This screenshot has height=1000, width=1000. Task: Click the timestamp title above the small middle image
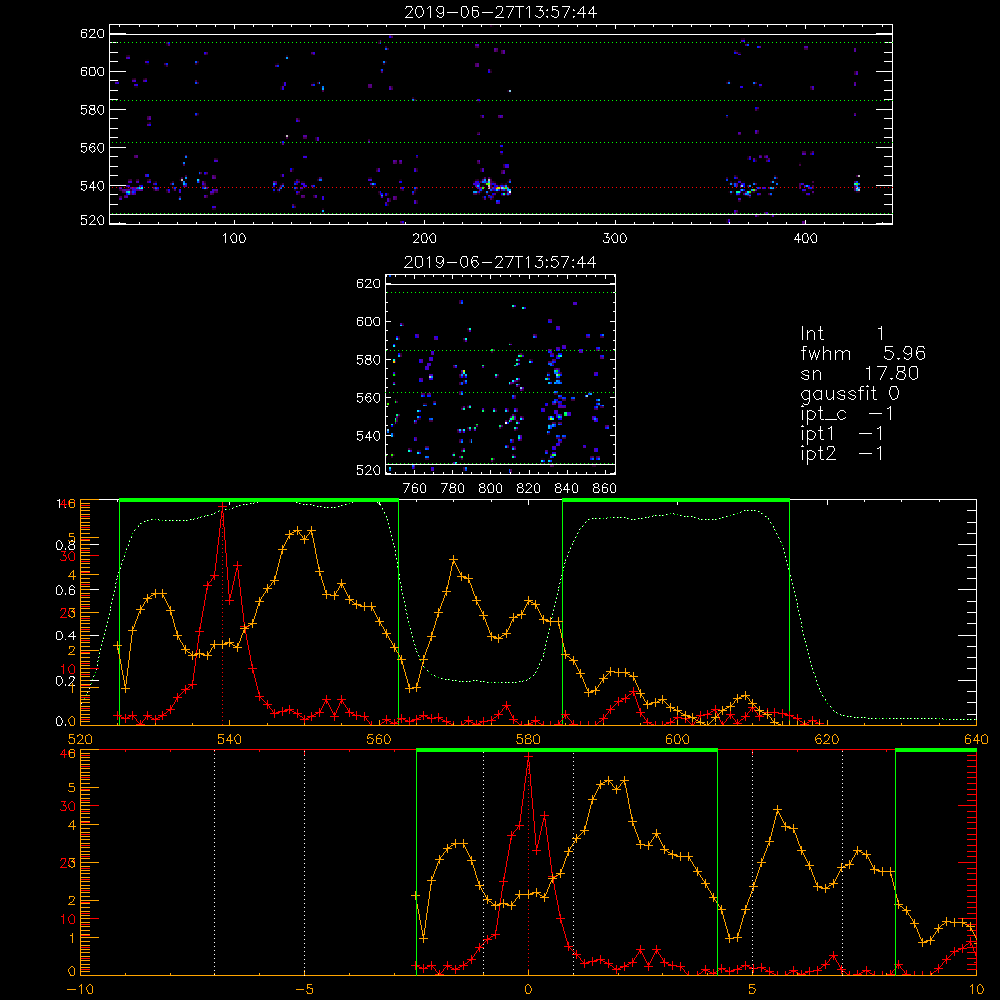tap(501, 262)
